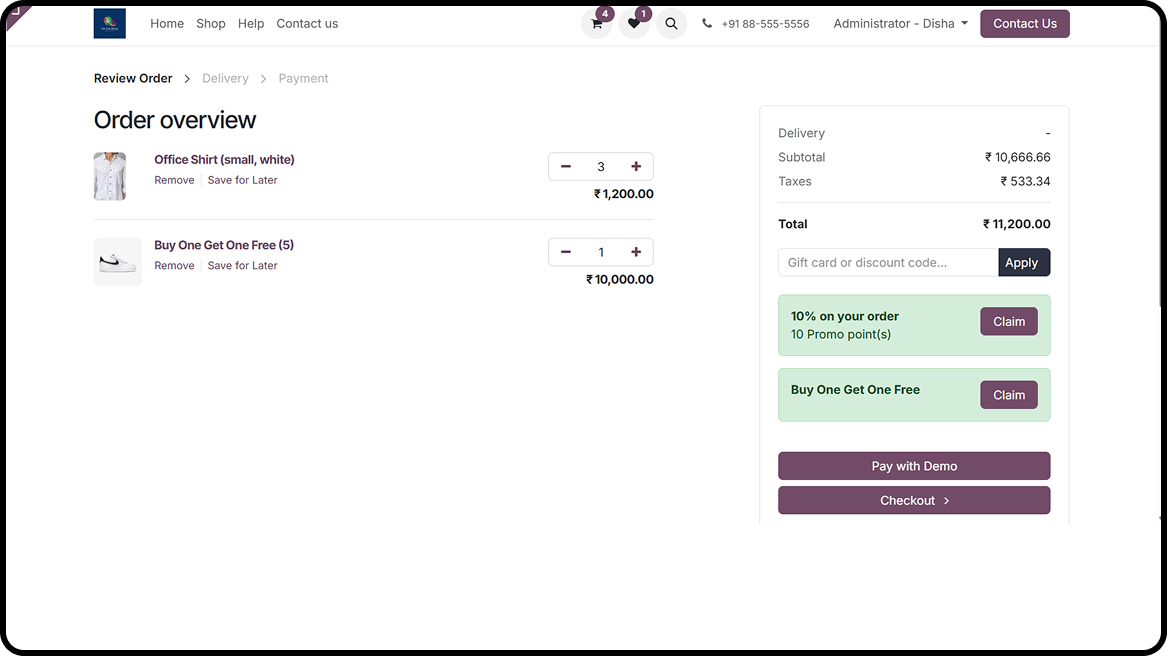The height and width of the screenshot is (656, 1167).
Task: Click the search magnifier icon
Action: (x=671, y=24)
